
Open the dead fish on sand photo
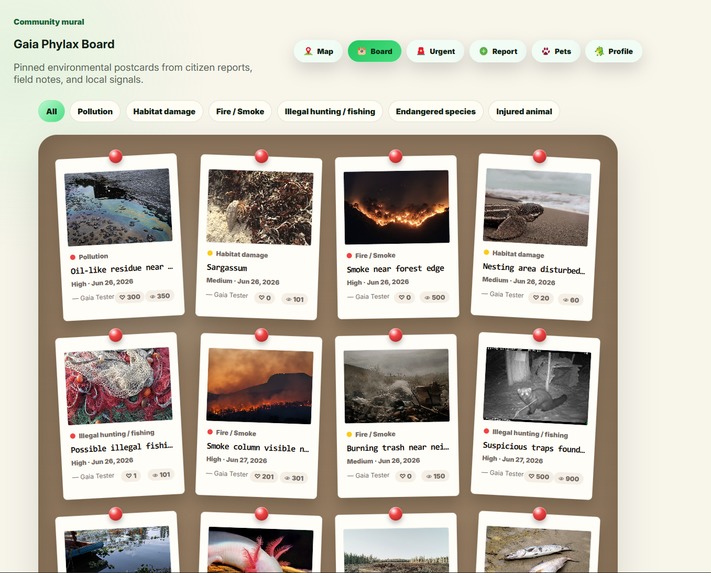(x=538, y=549)
